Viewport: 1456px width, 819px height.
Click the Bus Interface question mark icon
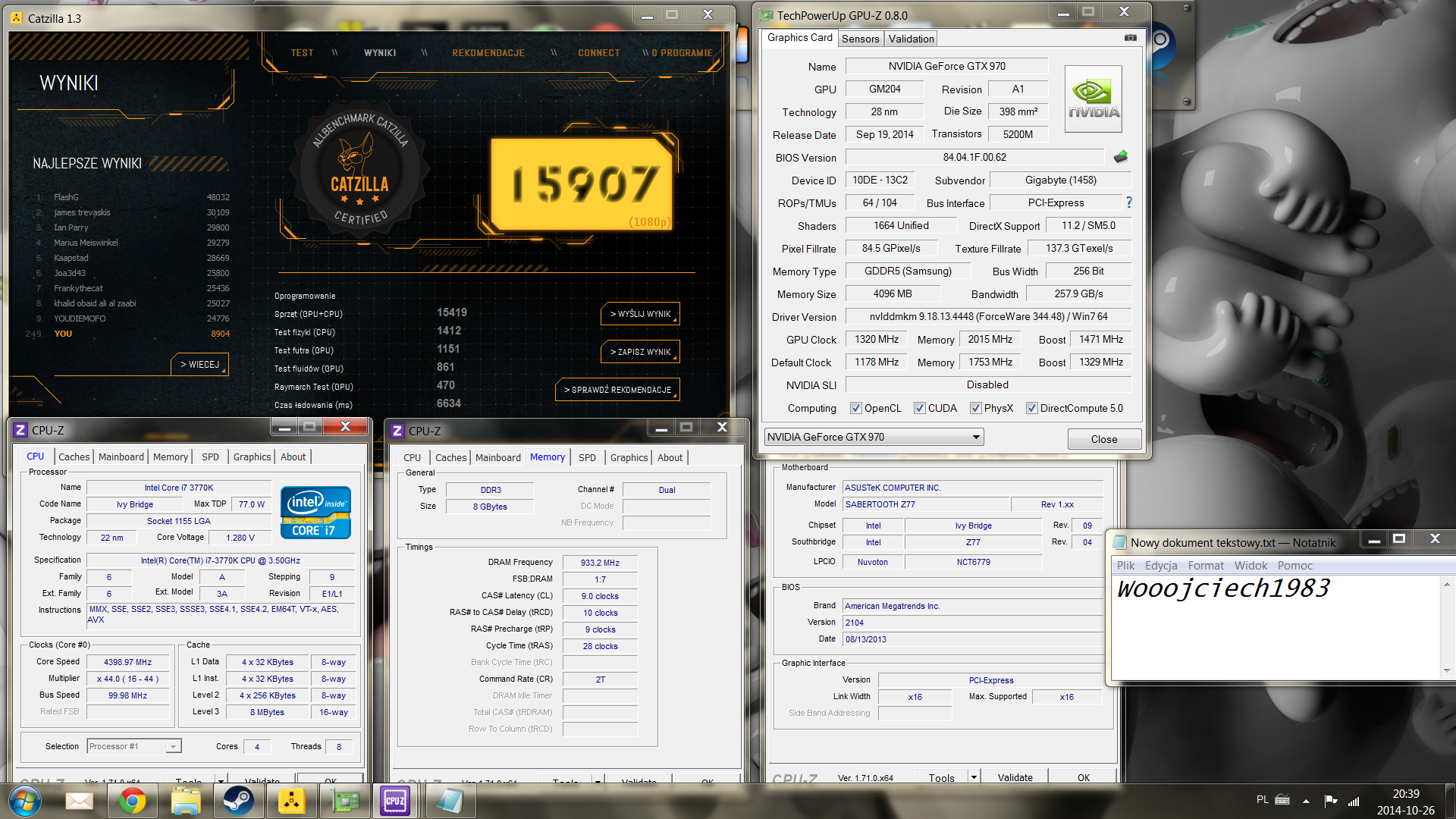point(1129,202)
